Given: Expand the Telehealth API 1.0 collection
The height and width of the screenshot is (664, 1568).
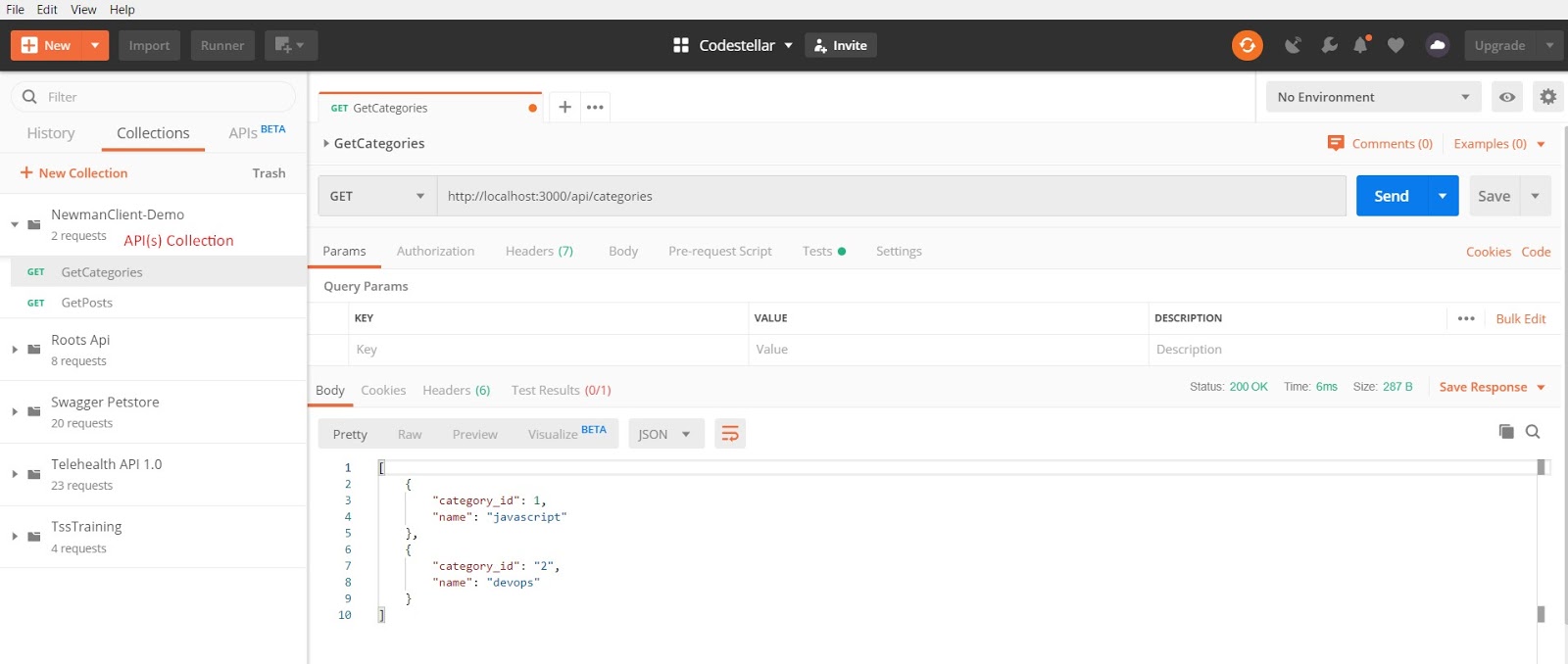Looking at the screenshot, I should [15, 474].
